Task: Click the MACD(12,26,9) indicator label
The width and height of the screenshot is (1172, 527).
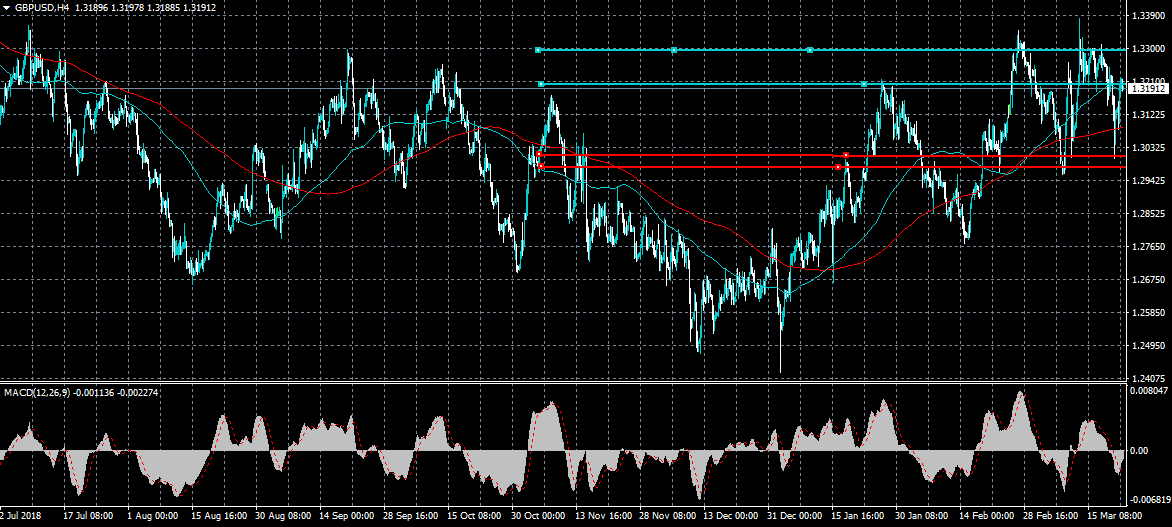Action: tap(35, 392)
